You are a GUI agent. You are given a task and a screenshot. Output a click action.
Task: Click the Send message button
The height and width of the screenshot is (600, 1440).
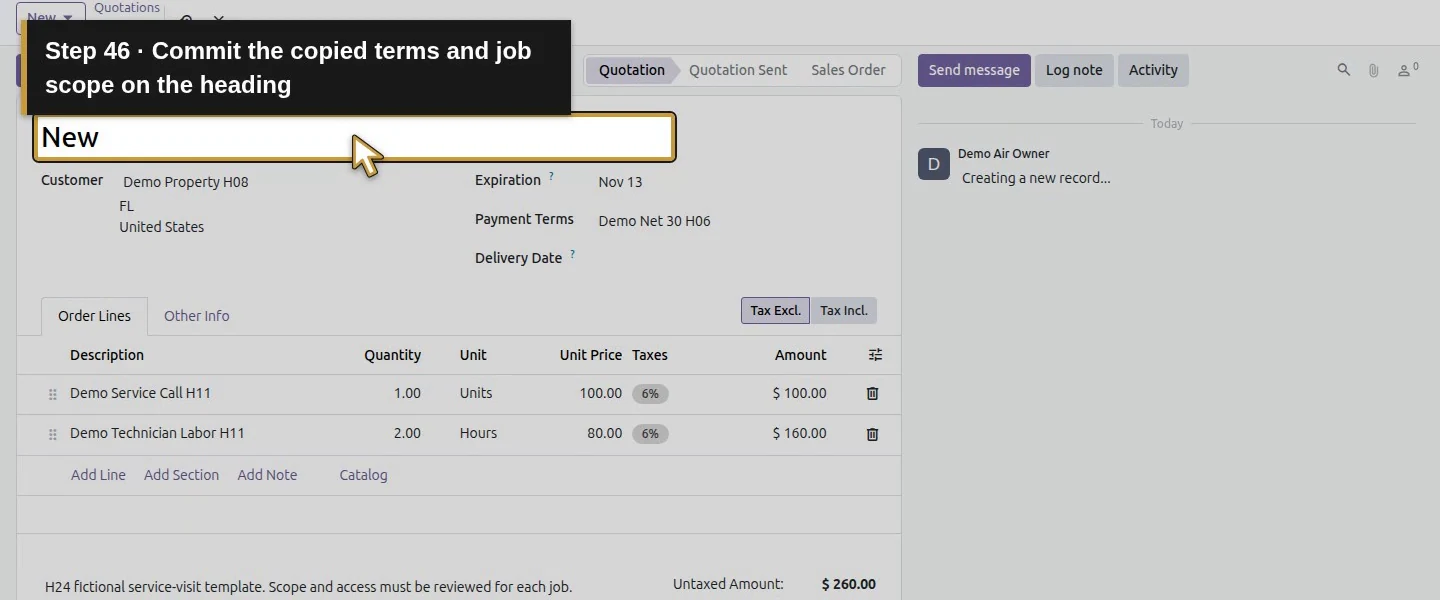[974, 70]
